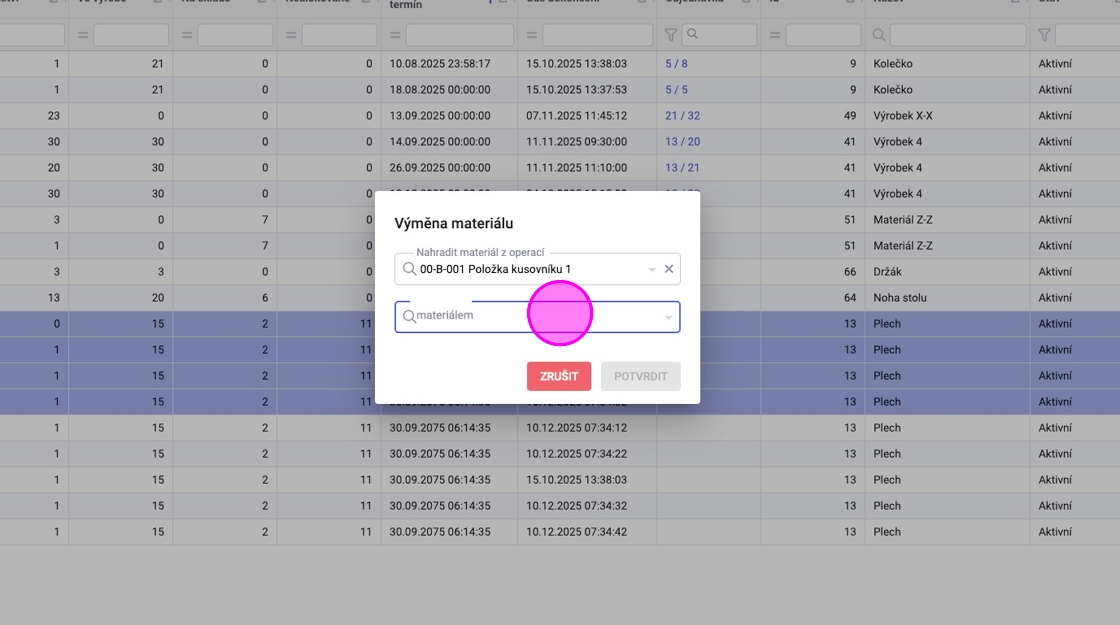Open order link '13 / 20'
The height and width of the screenshot is (625, 1120).
(x=682, y=142)
